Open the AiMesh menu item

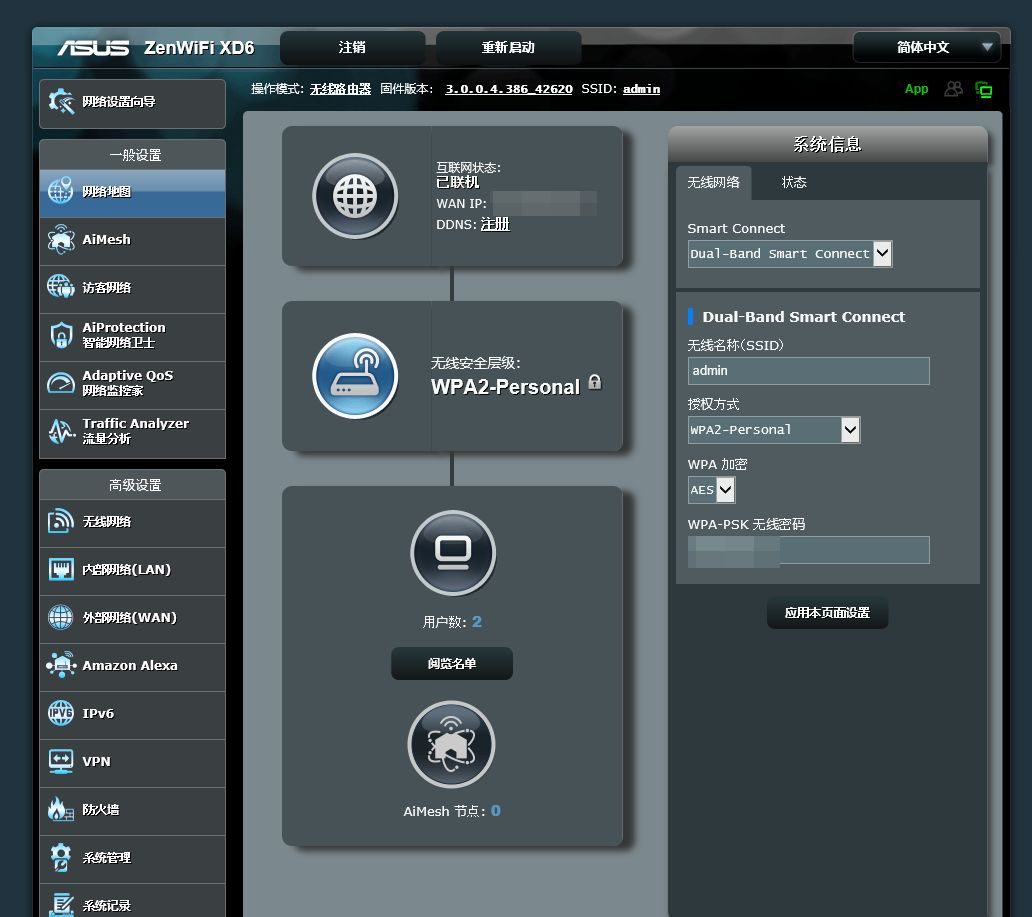point(132,240)
